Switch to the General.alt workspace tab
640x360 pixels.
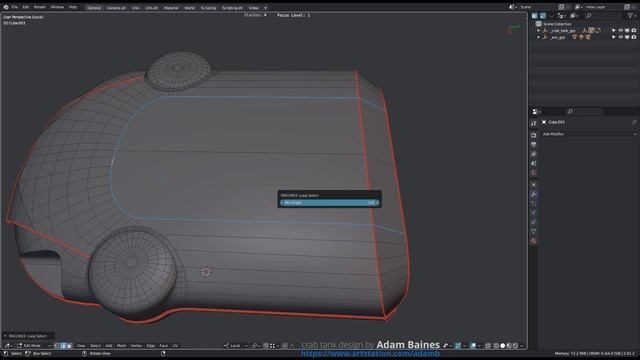[x=116, y=8]
